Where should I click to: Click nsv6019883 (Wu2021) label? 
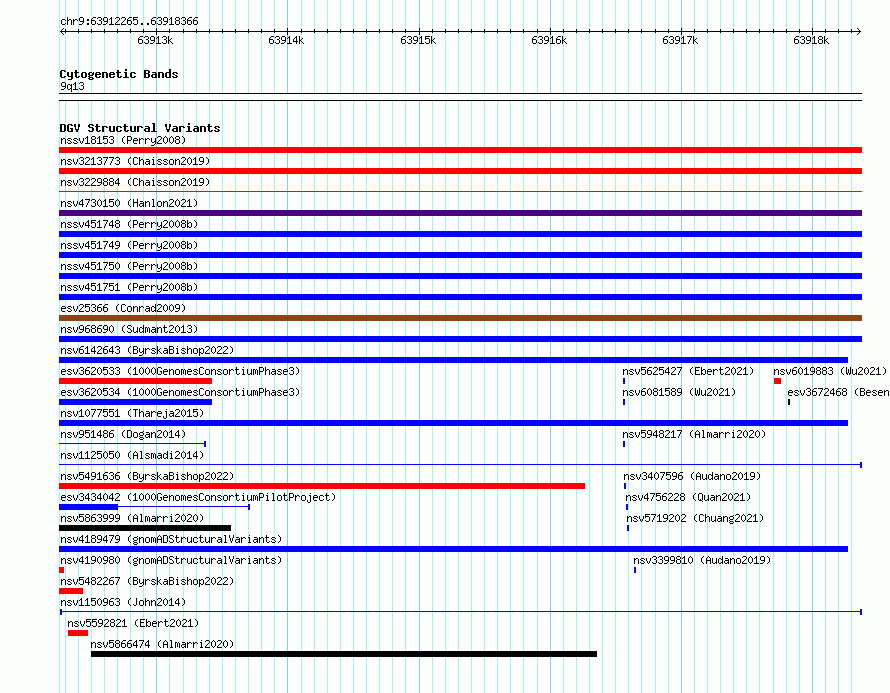tap(830, 371)
